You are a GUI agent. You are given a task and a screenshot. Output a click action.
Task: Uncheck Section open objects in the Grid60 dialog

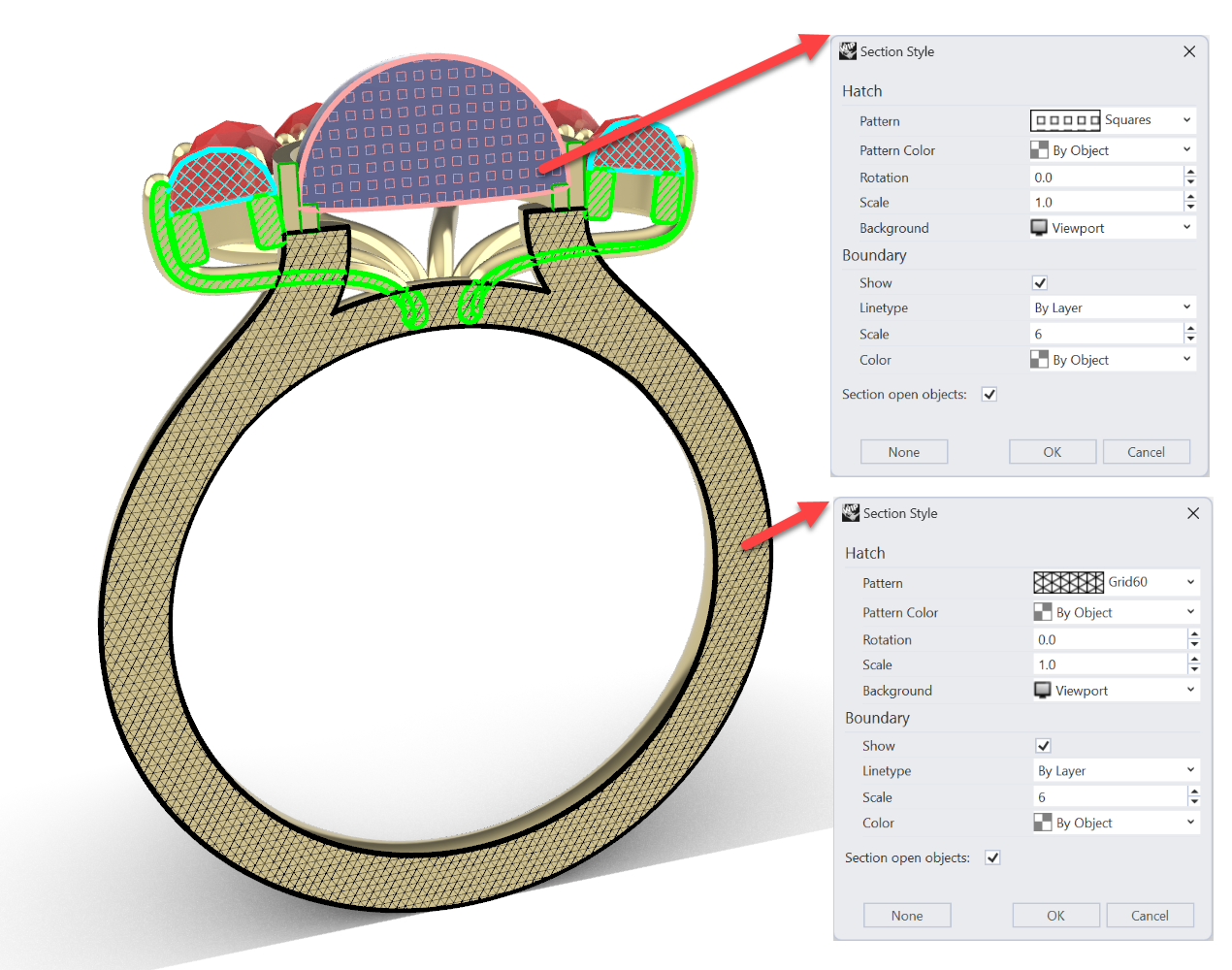click(992, 857)
